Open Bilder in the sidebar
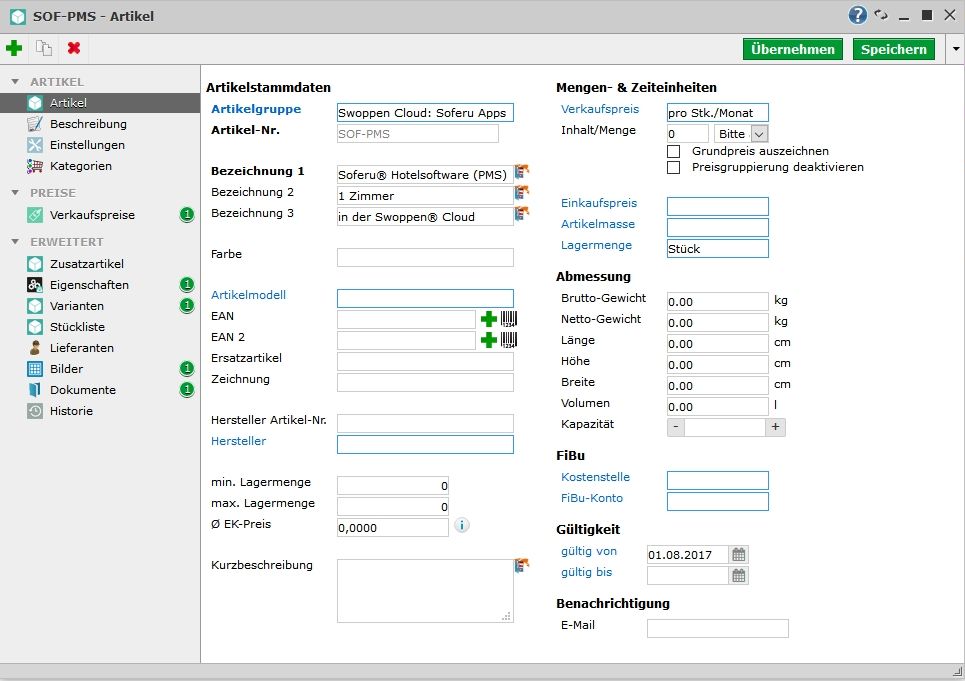This screenshot has width=965, height=681. (x=100, y=368)
